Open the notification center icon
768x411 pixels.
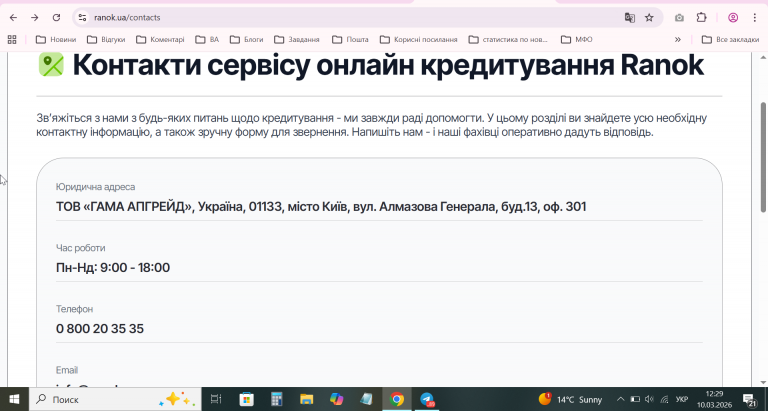click(749, 399)
